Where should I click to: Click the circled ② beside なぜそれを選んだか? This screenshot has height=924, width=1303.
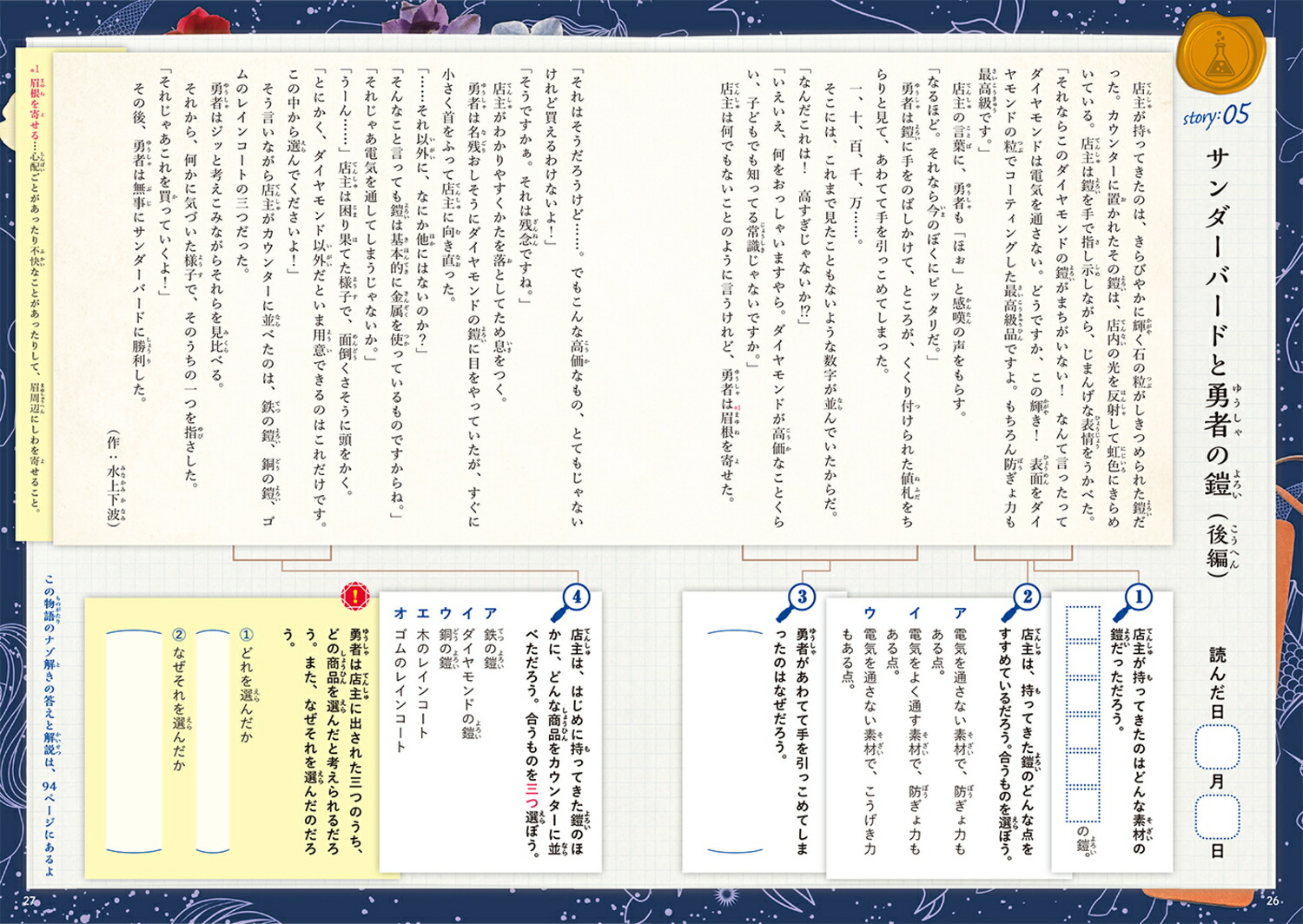click(x=179, y=636)
